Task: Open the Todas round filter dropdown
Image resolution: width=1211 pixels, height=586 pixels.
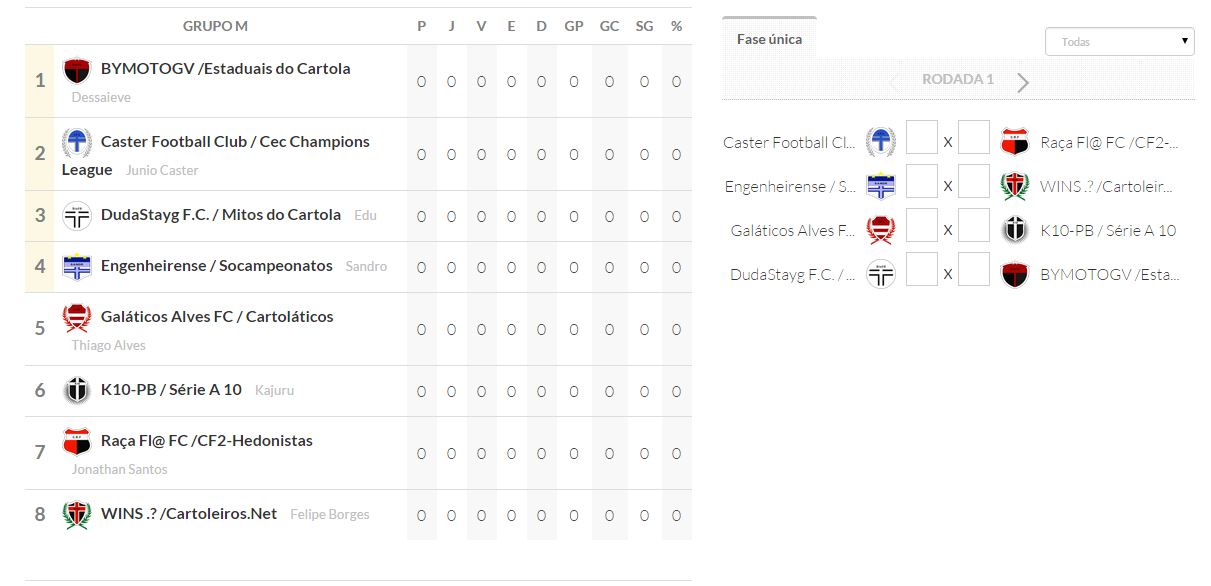Action: [x=1119, y=42]
